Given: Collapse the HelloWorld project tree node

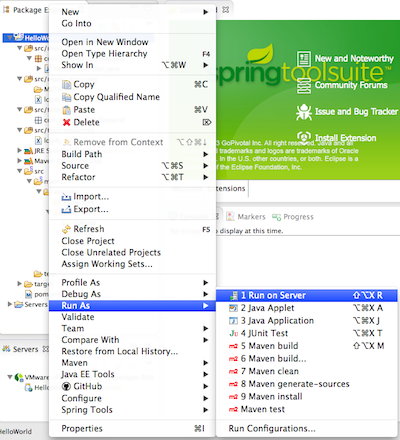Looking at the screenshot, I should point(10,38).
